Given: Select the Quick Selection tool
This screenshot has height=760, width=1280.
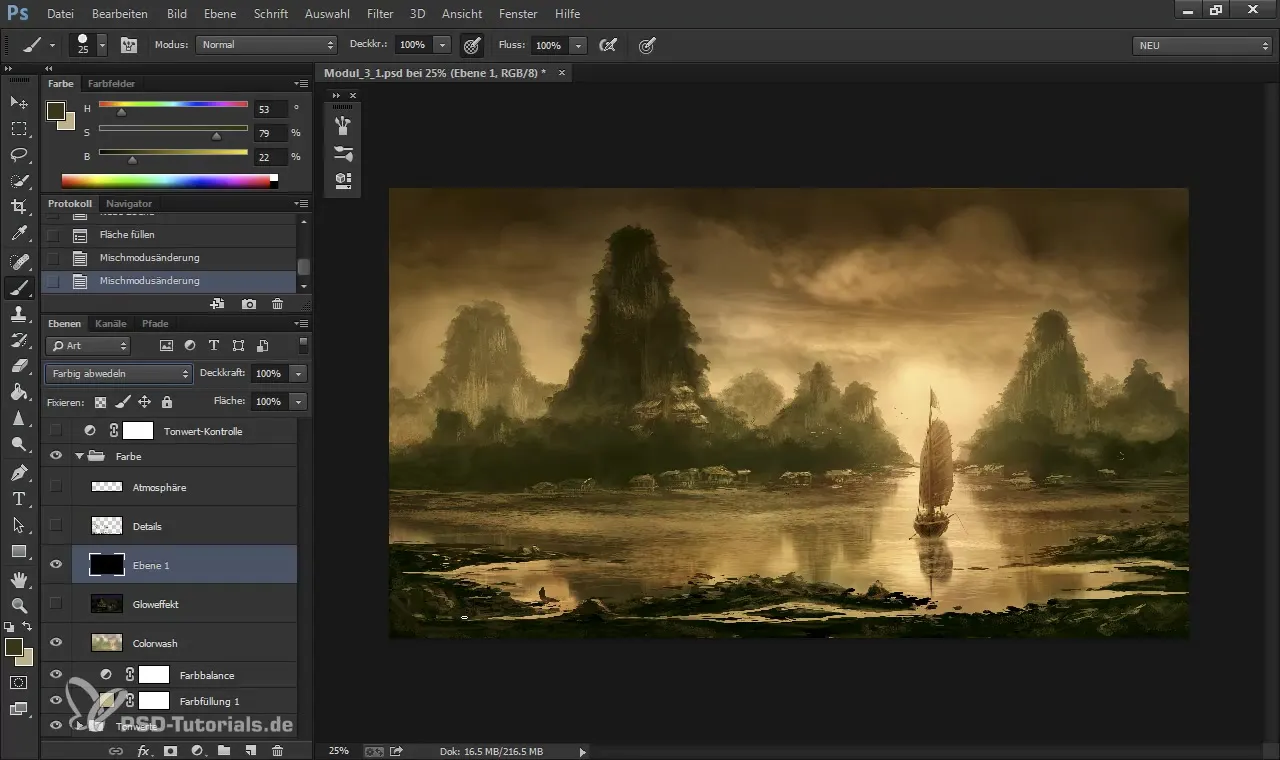Looking at the screenshot, I should pos(19,181).
